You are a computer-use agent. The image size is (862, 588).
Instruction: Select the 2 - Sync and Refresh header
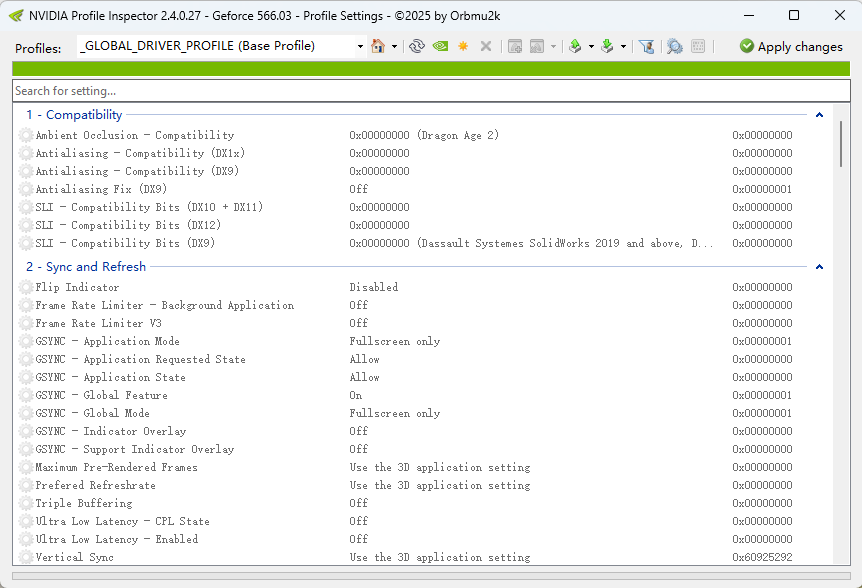[x=85, y=267]
